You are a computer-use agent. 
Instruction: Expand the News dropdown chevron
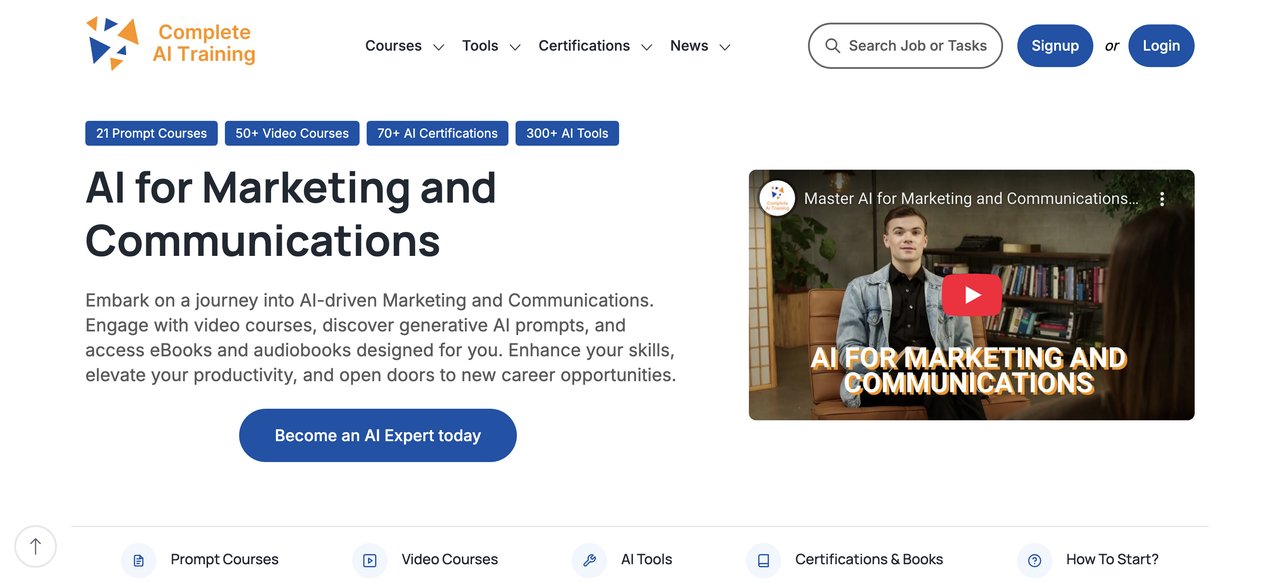pos(725,47)
